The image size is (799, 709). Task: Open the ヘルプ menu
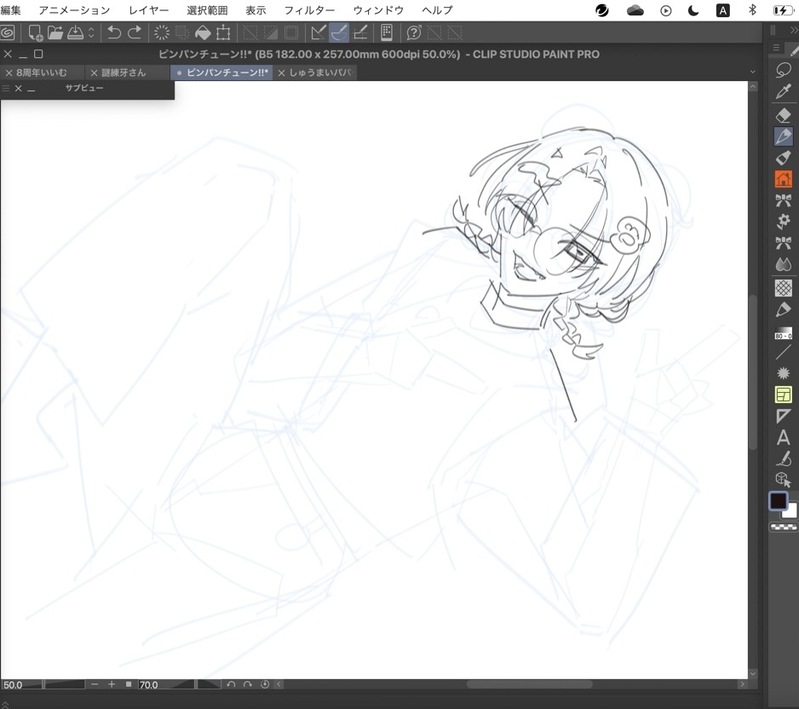pyautogui.click(x=437, y=10)
